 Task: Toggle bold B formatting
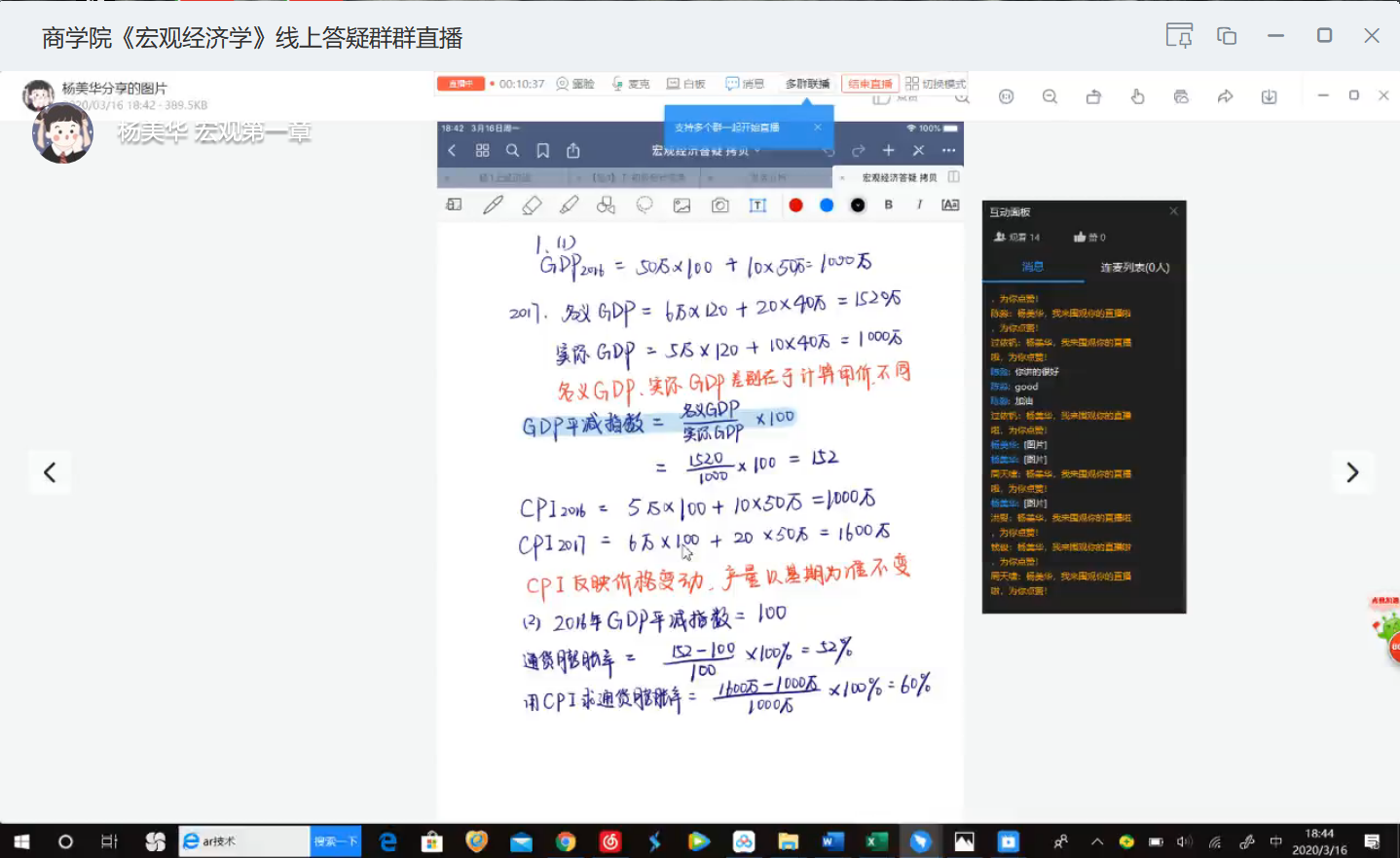tap(888, 205)
